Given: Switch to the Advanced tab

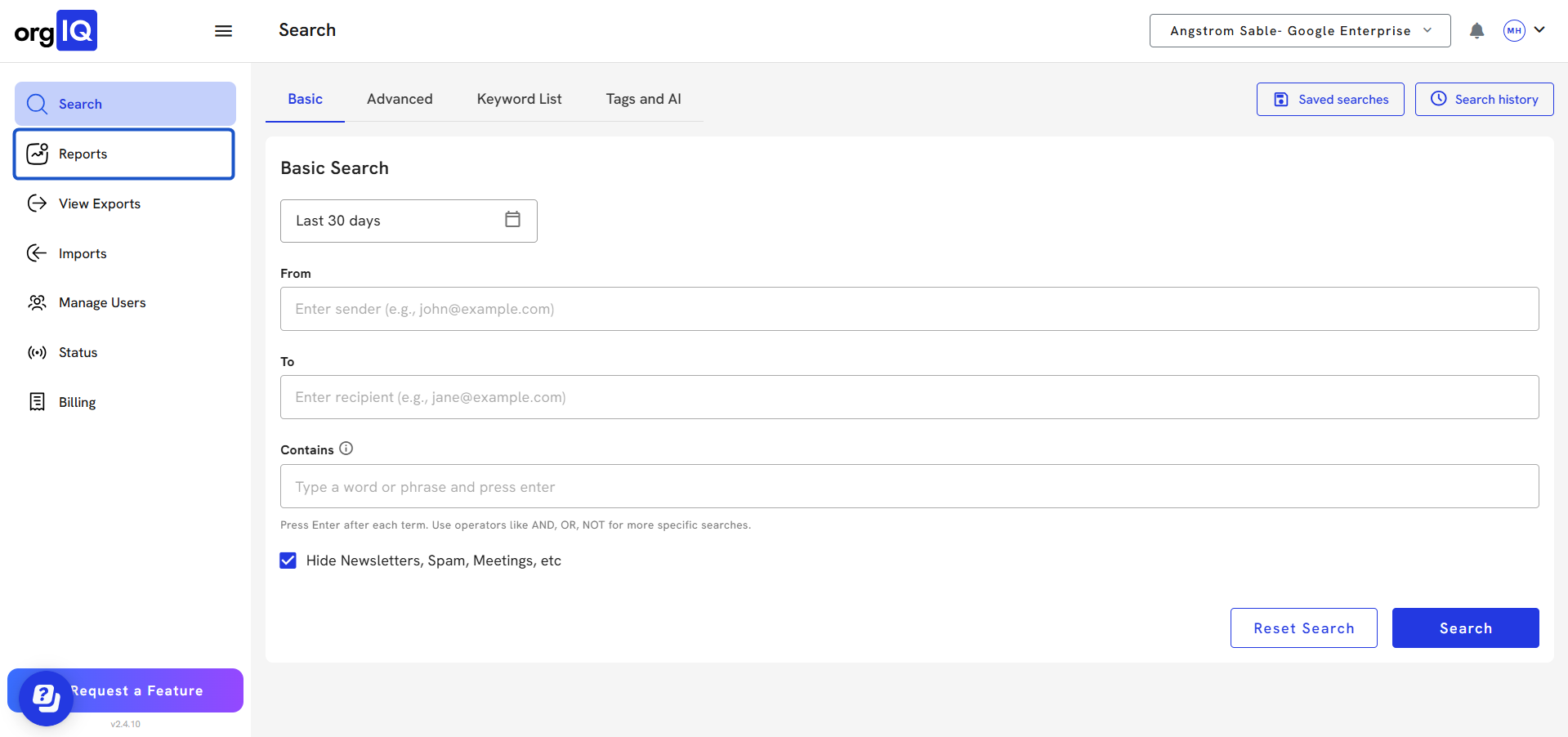Looking at the screenshot, I should click(x=400, y=99).
